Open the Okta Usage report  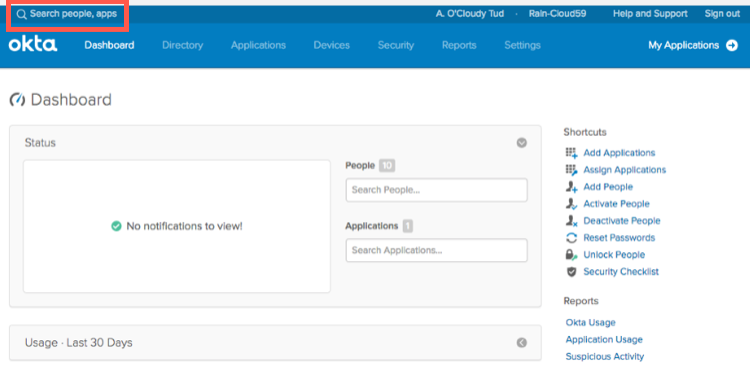[590, 323]
